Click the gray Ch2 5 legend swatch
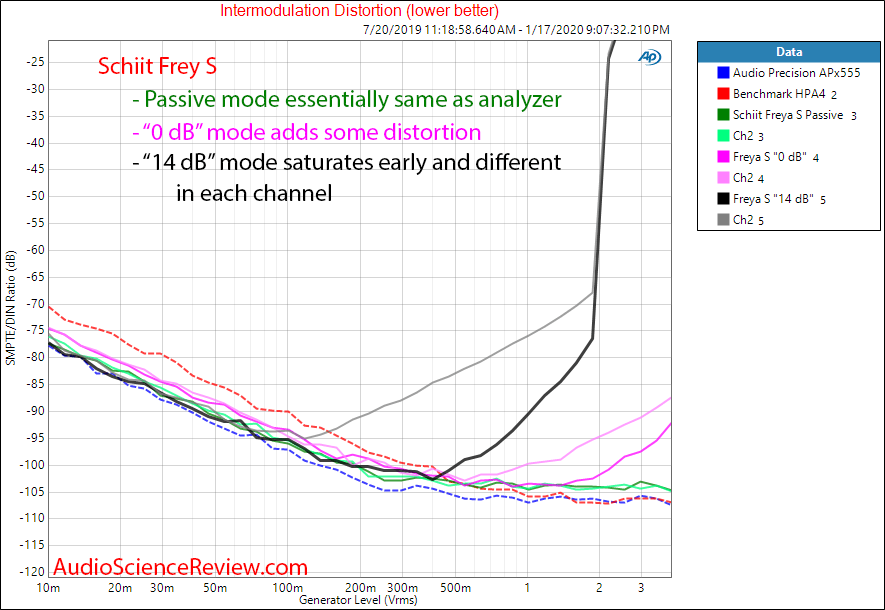 [723, 220]
